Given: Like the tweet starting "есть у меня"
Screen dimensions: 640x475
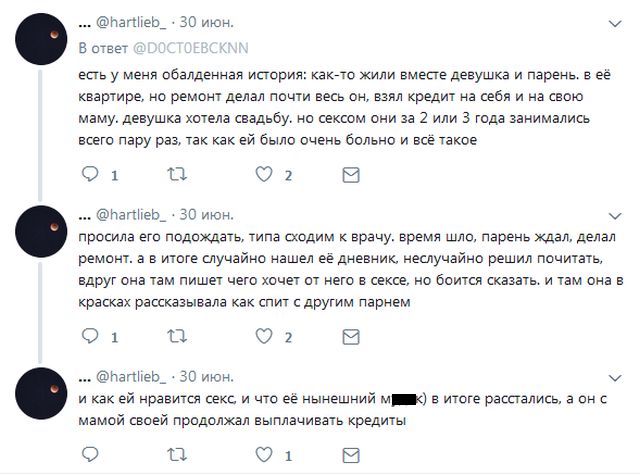Looking at the screenshot, I should point(265,175).
